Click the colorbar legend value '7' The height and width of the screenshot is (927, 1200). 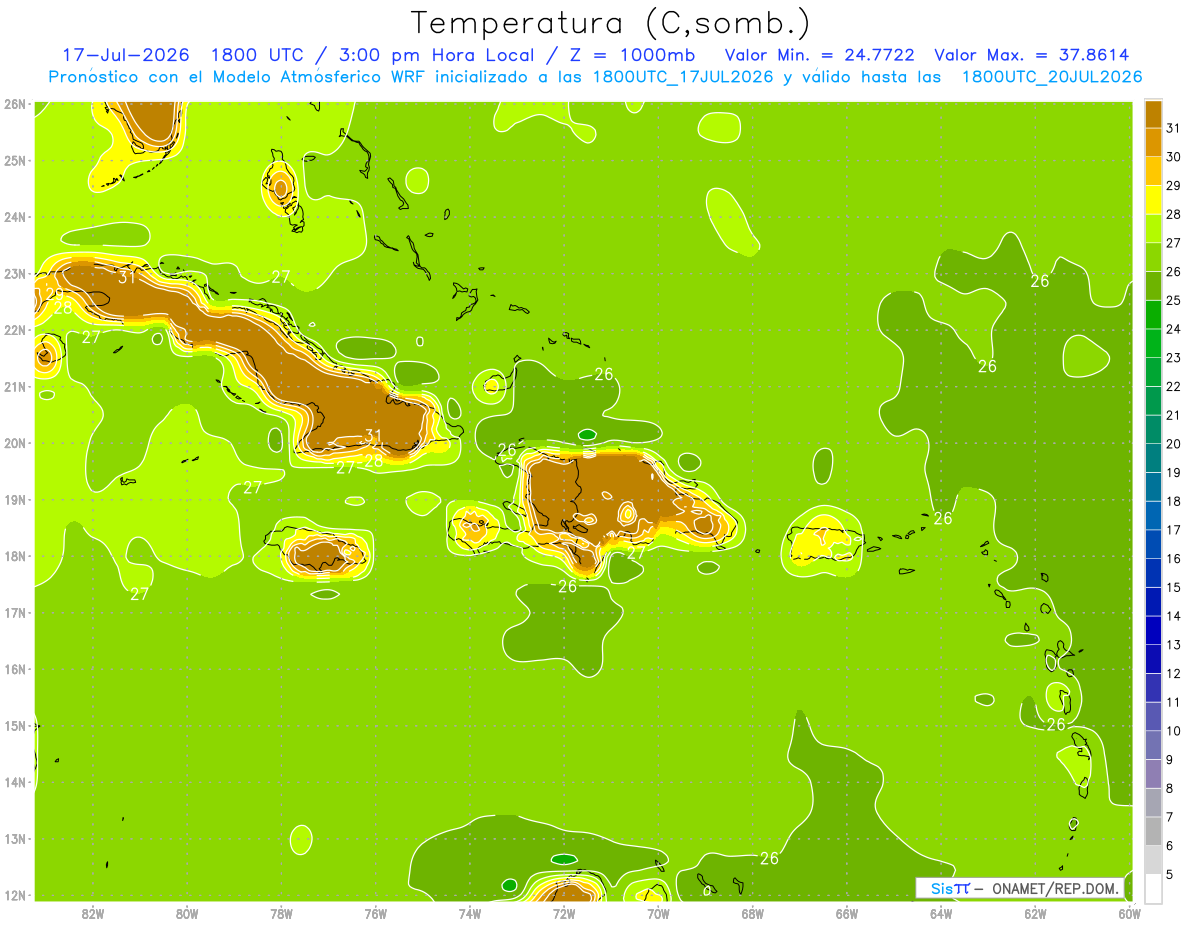(x=1170, y=817)
